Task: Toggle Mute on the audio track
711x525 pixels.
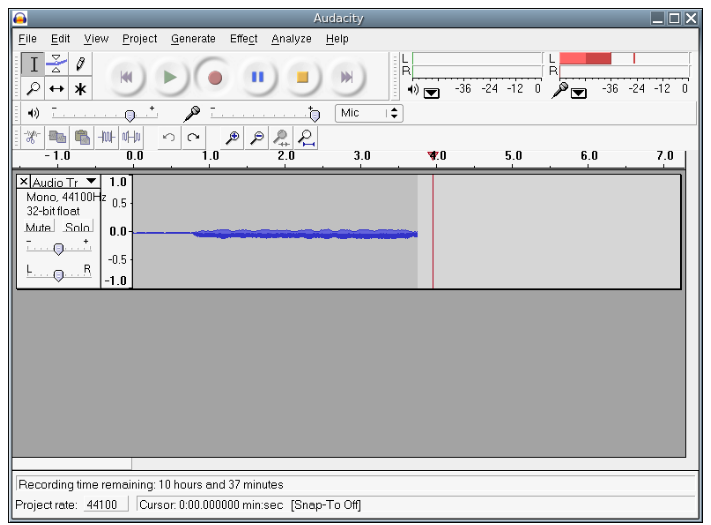Action: coord(39,227)
